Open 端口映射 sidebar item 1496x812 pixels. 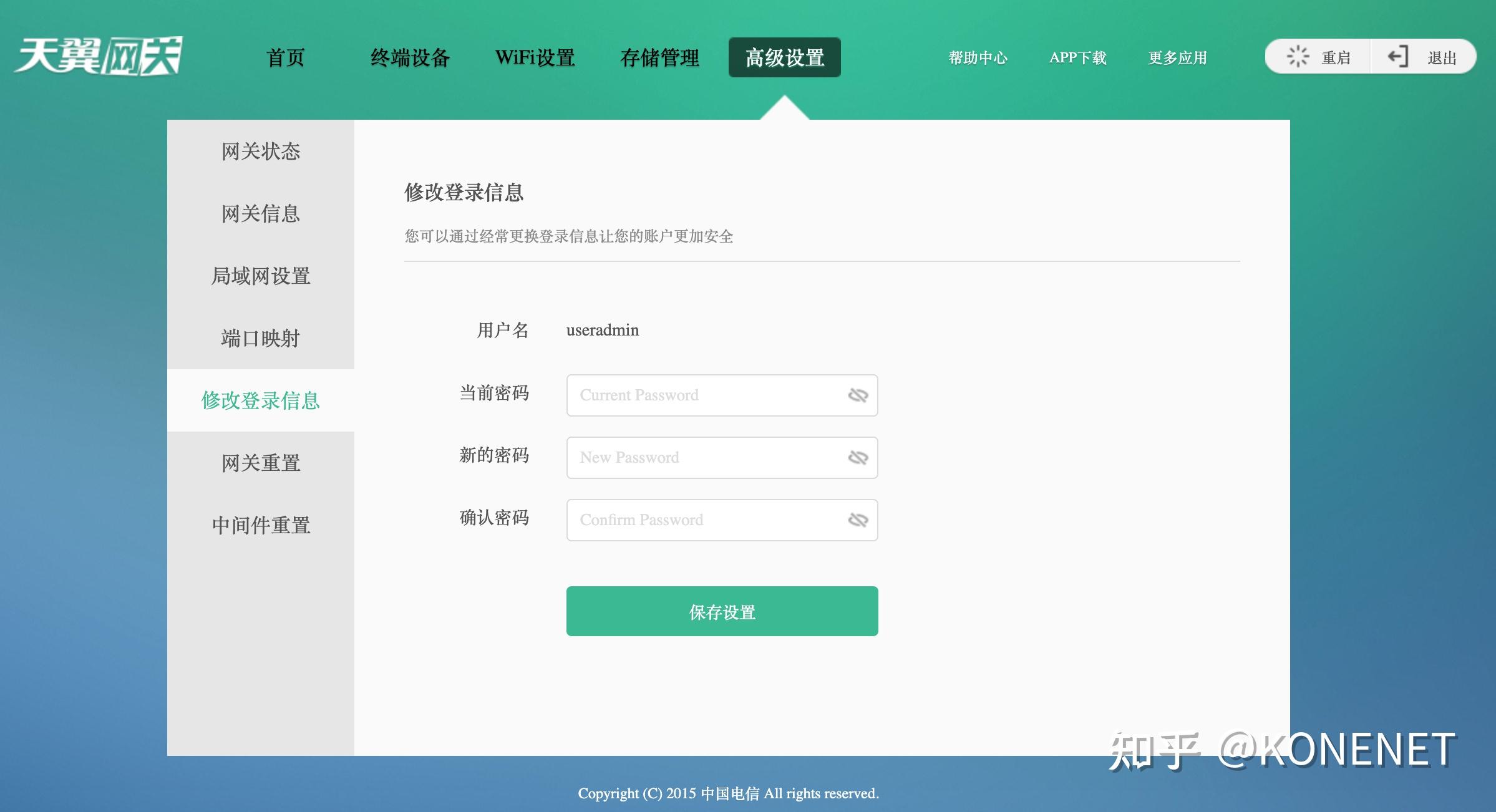coord(261,338)
